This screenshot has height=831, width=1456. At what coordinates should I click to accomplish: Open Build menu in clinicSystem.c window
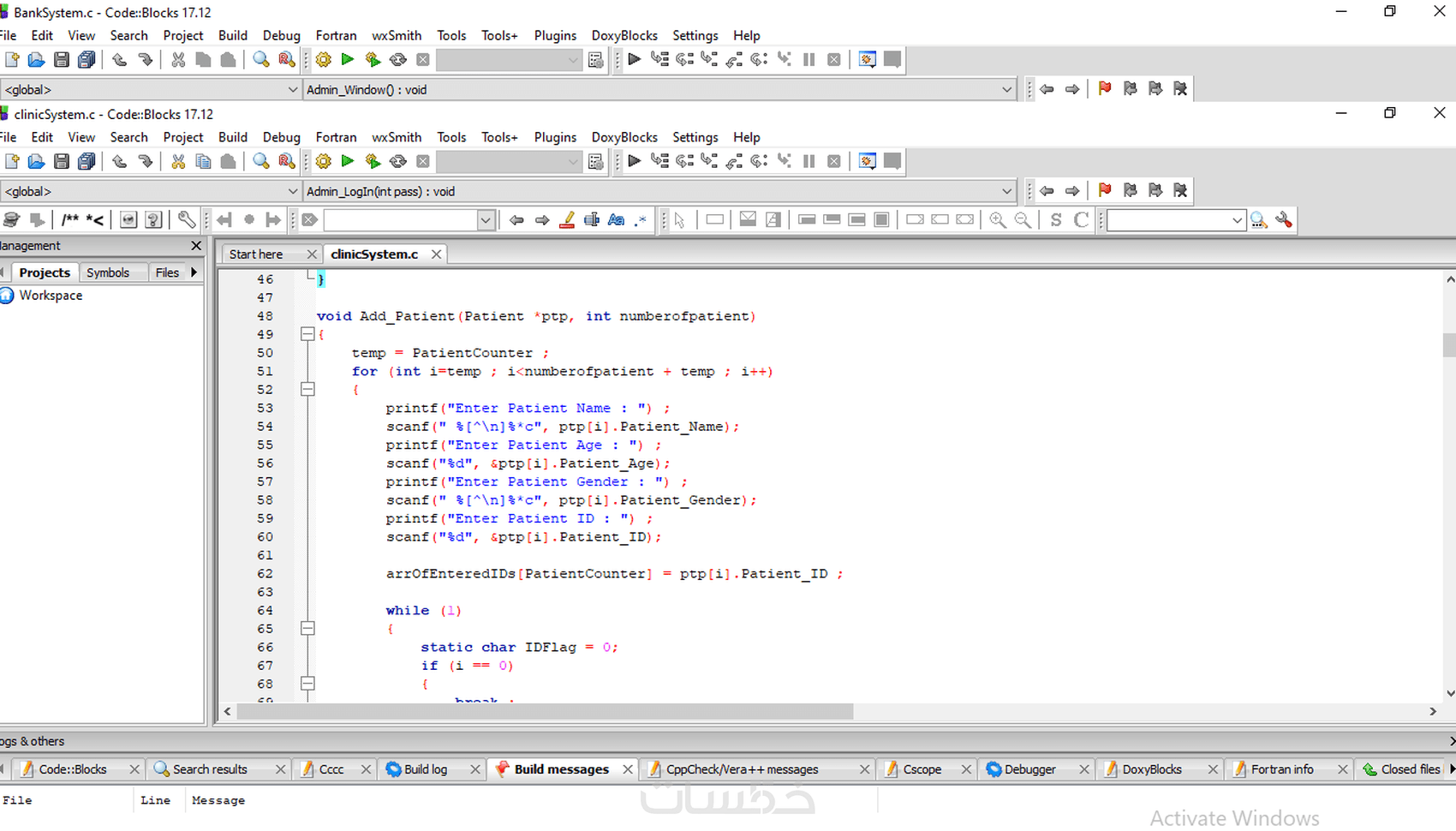click(x=232, y=137)
